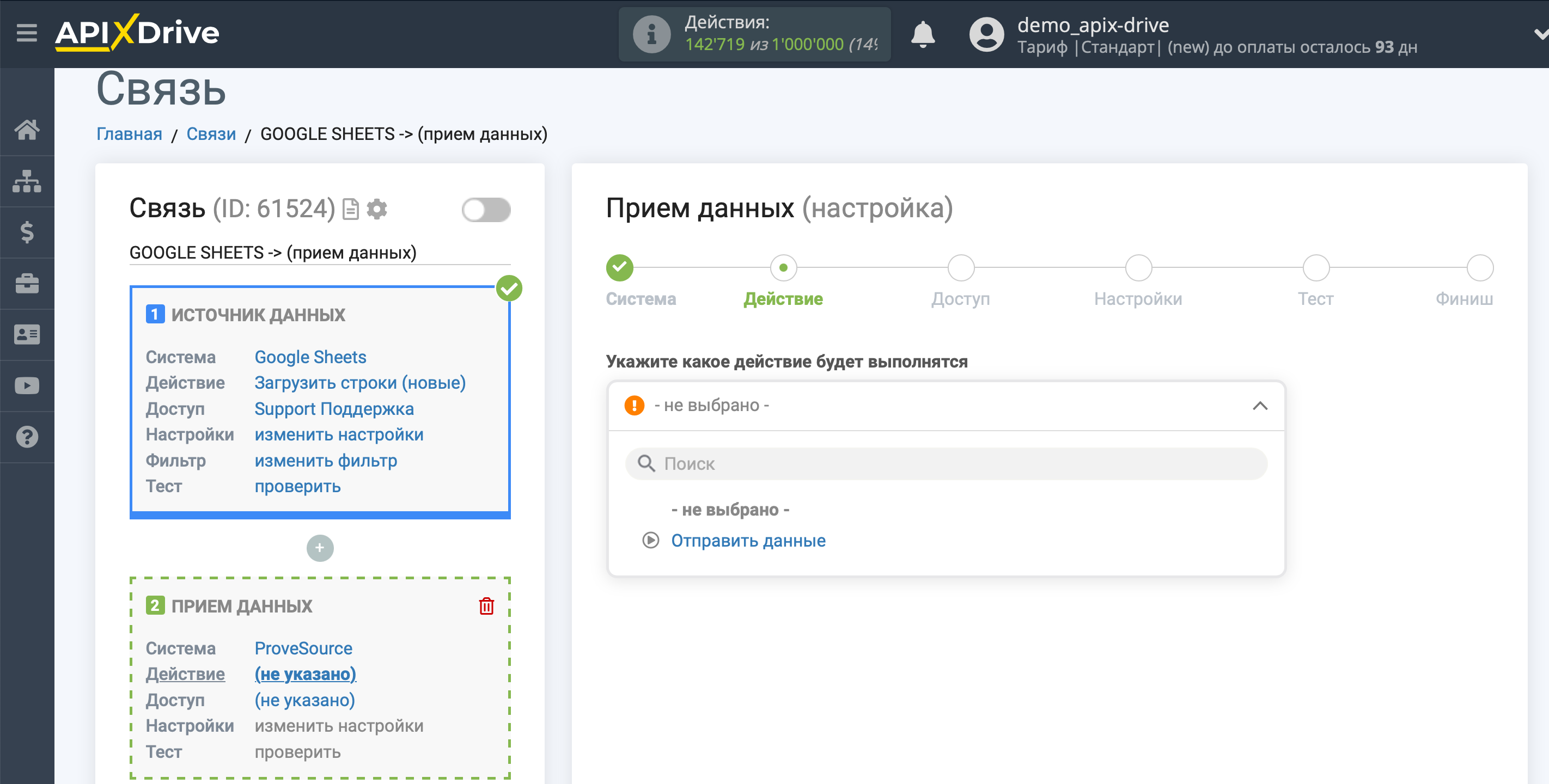Open the ProveSource system link
The height and width of the screenshot is (784, 1549).
304,648
